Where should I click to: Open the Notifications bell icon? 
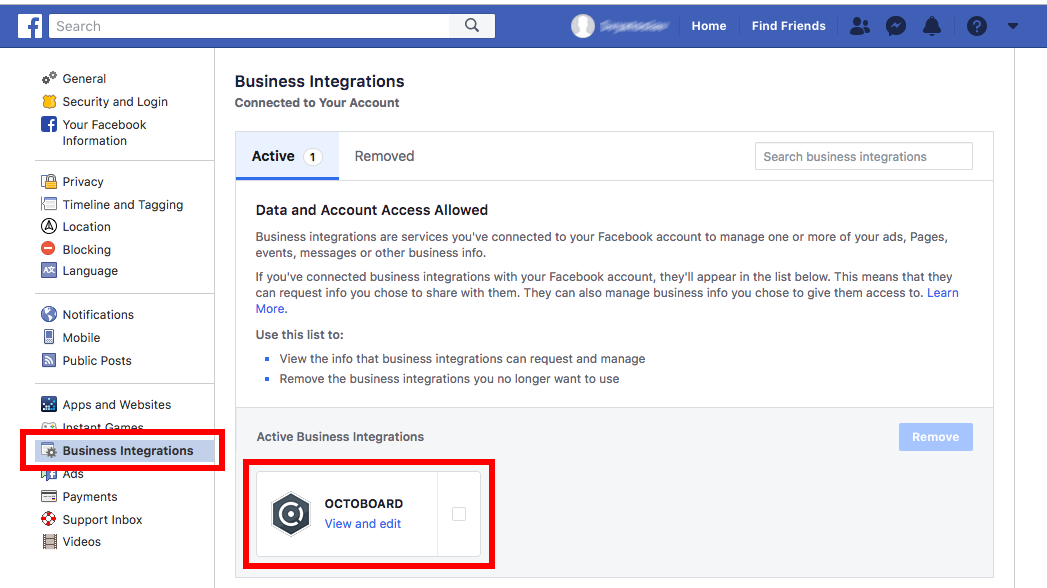click(x=931, y=26)
